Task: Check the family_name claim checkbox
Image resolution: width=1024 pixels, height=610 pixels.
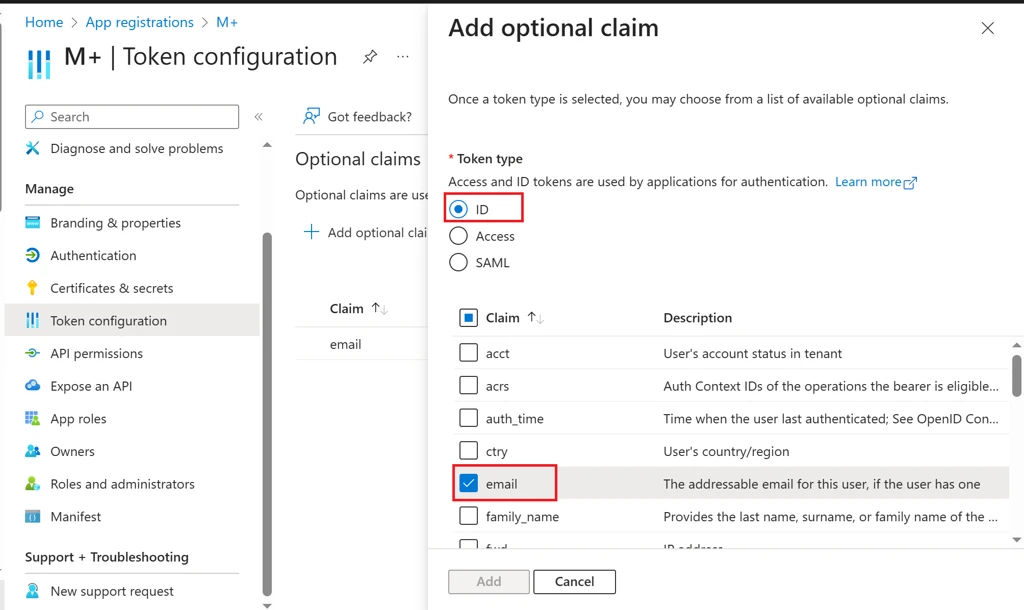Action: pos(468,517)
